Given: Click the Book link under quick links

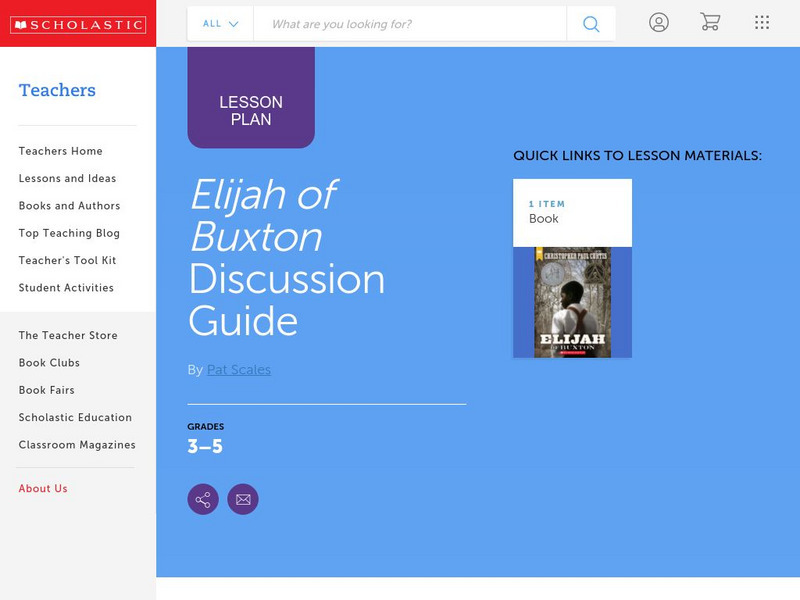Looking at the screenshot, I should [544, 218].
